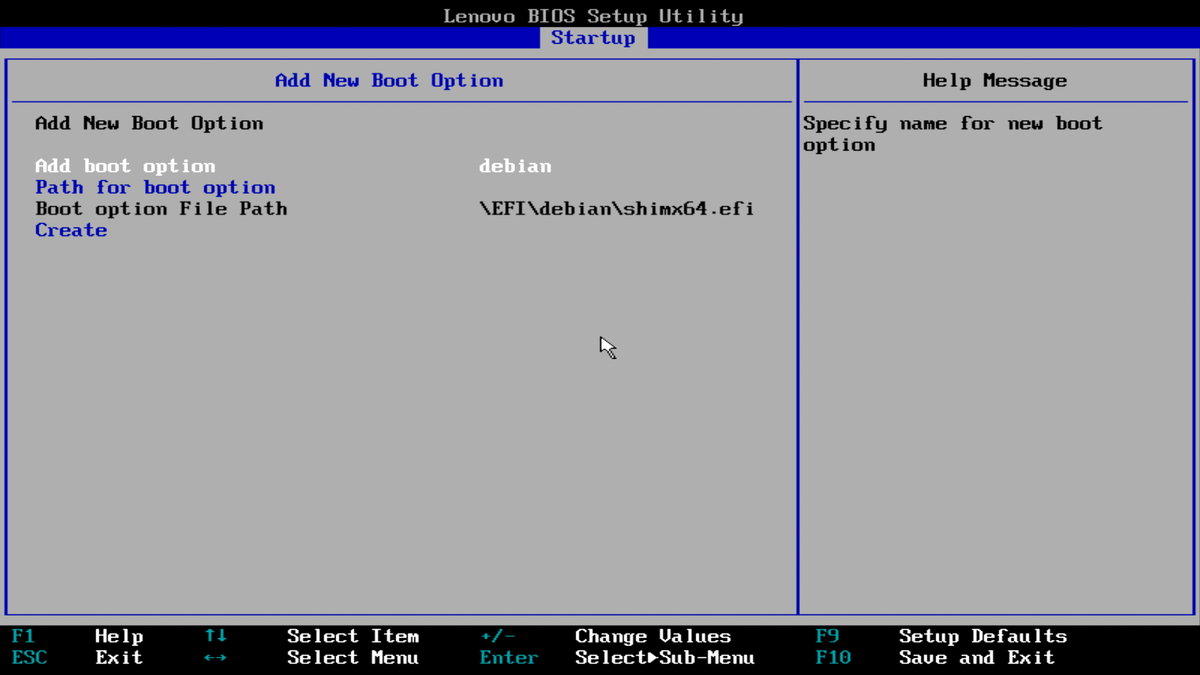
Task: Click the Lenovo BIOS Setup Utility title
Action: [593, 16]
